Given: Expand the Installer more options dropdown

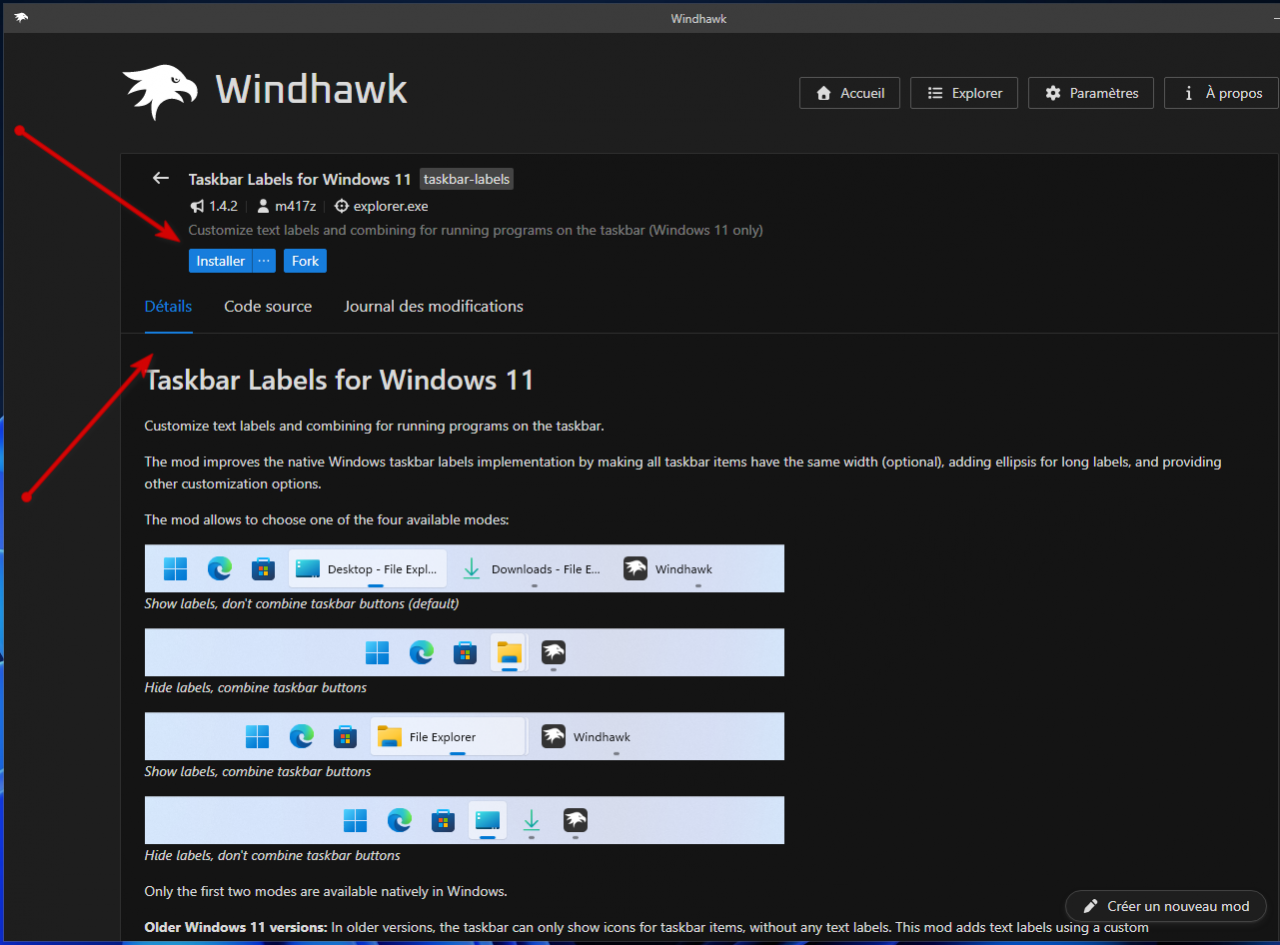Looking at the screenshot, I should tap(264, 261).
